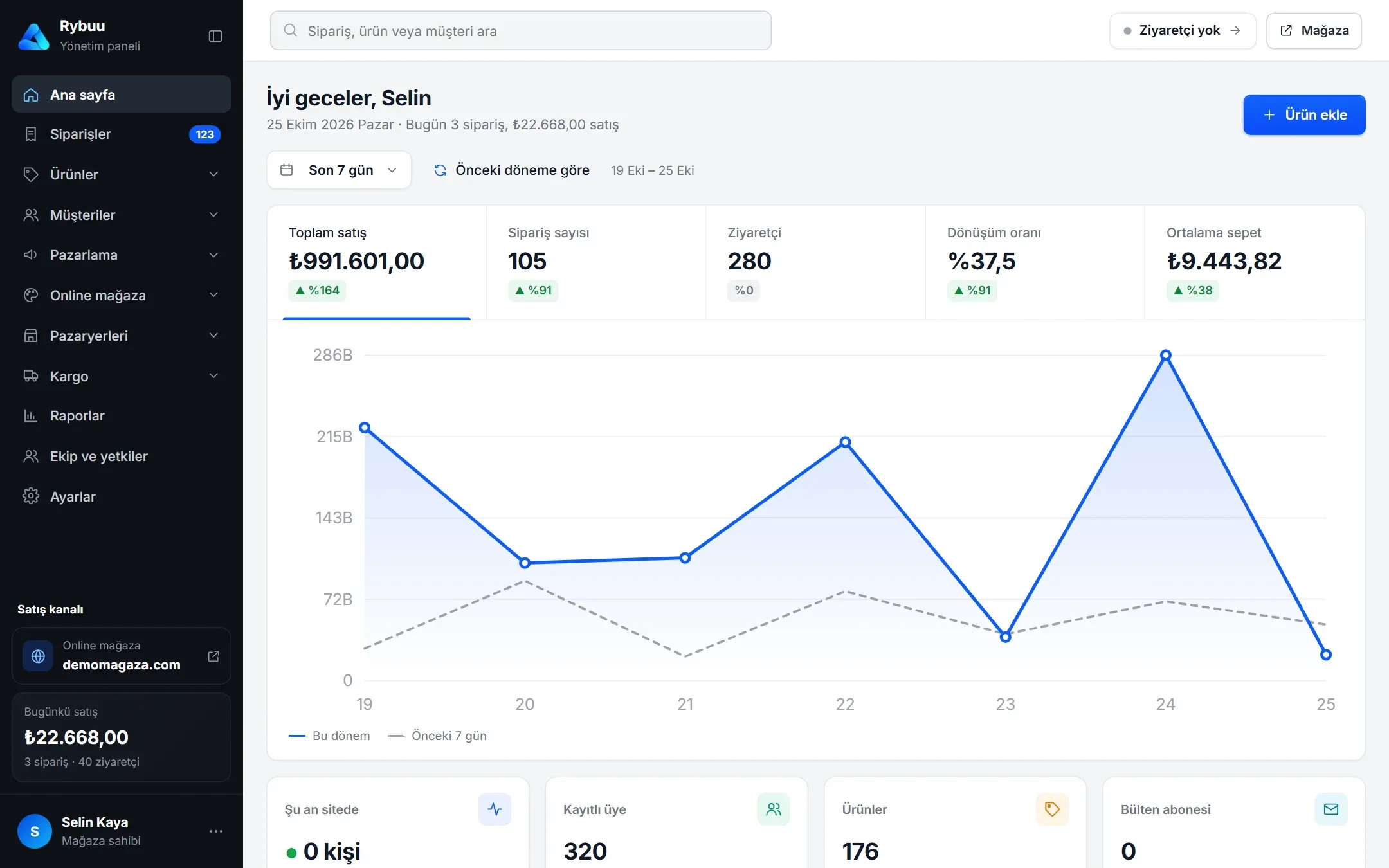Open the Raporlar page
The height and width of the screenshot is (868, 1389).
(x=122, y=416)
